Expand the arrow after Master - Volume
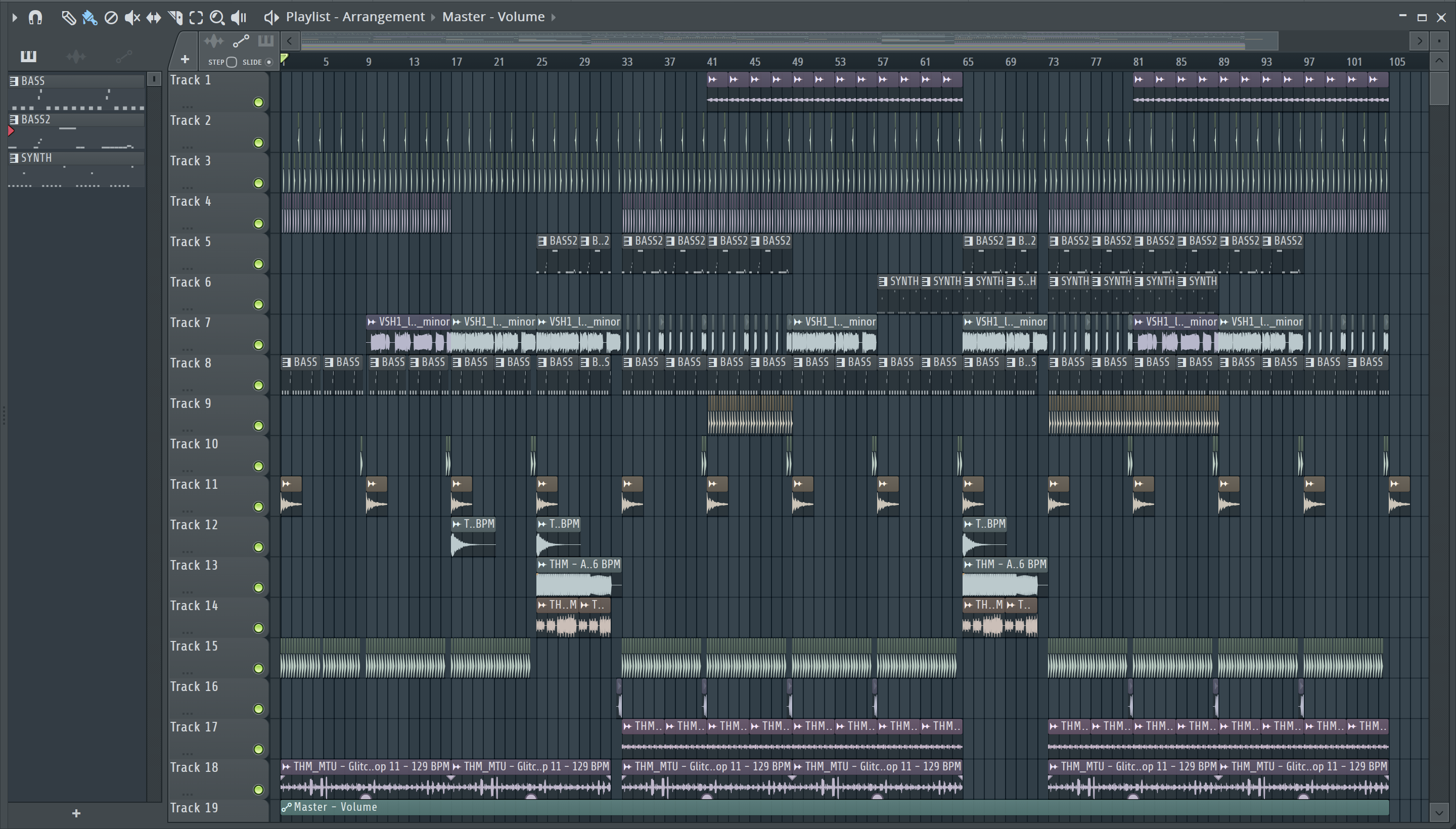Screen dimensions: 1456x829 [553, 18]
